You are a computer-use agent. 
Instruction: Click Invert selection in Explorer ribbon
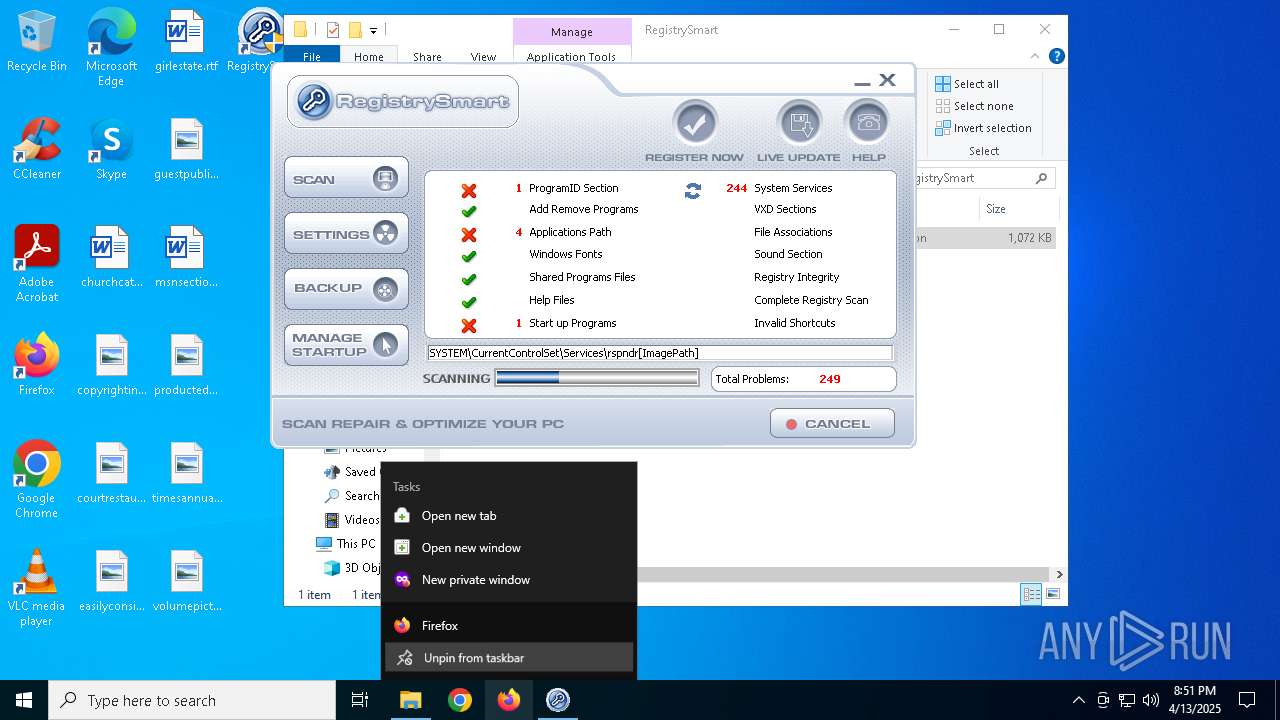point(983,128)
